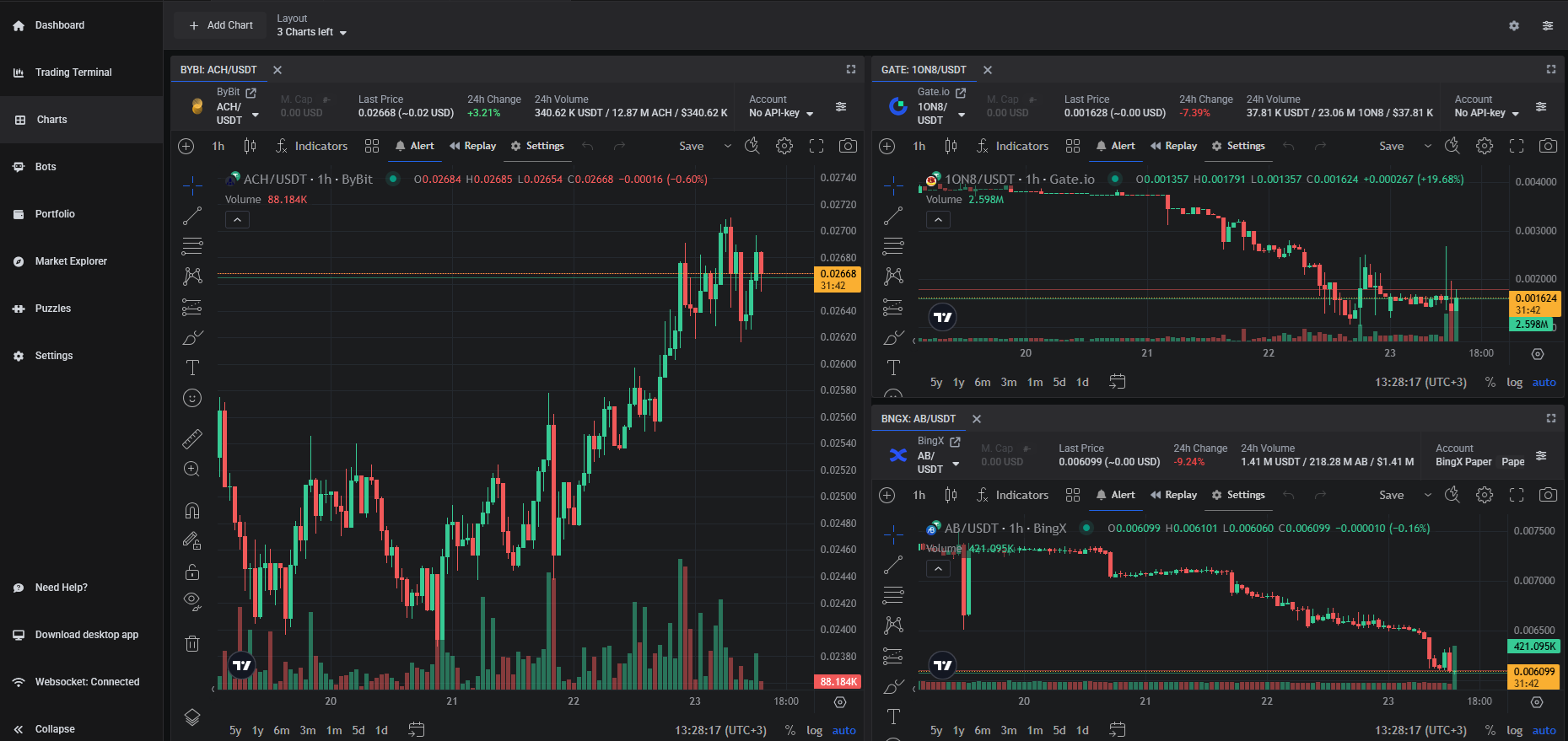Take snapshot with camera icon in ACH/USDT chart

tap(848, 146)
